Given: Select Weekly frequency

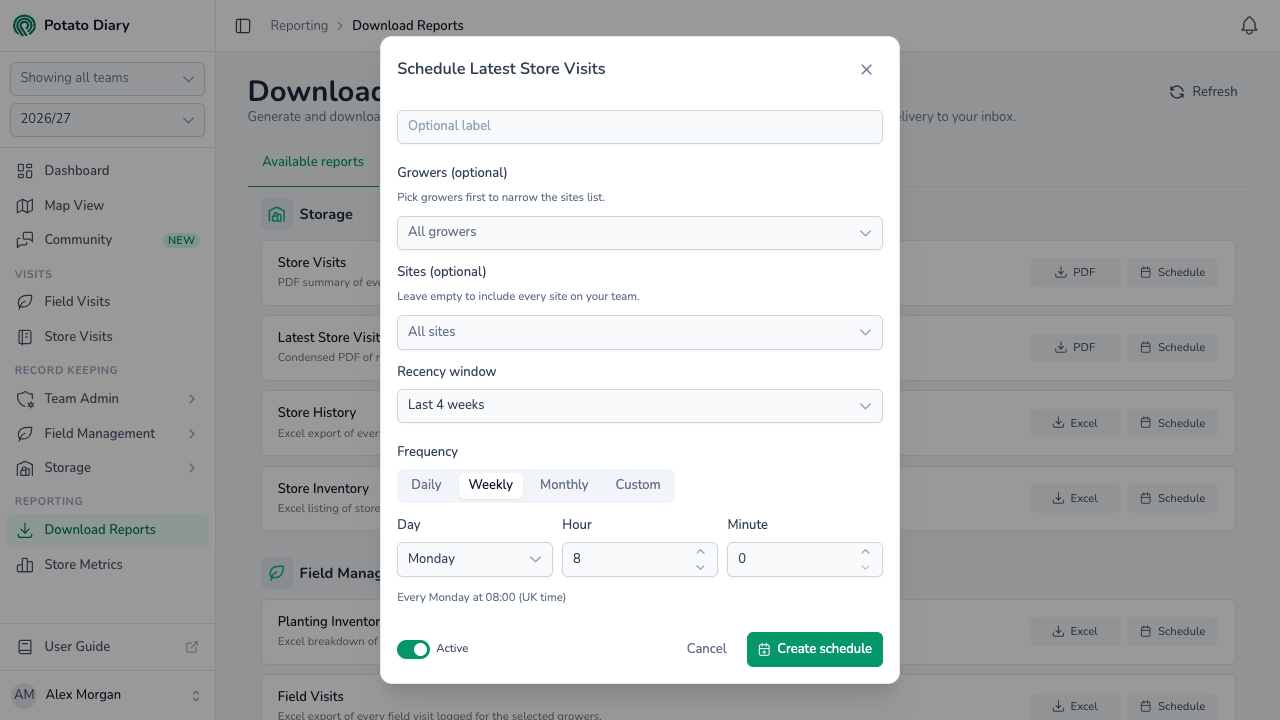Looking at the screenshot, I should tap(491, 485).
